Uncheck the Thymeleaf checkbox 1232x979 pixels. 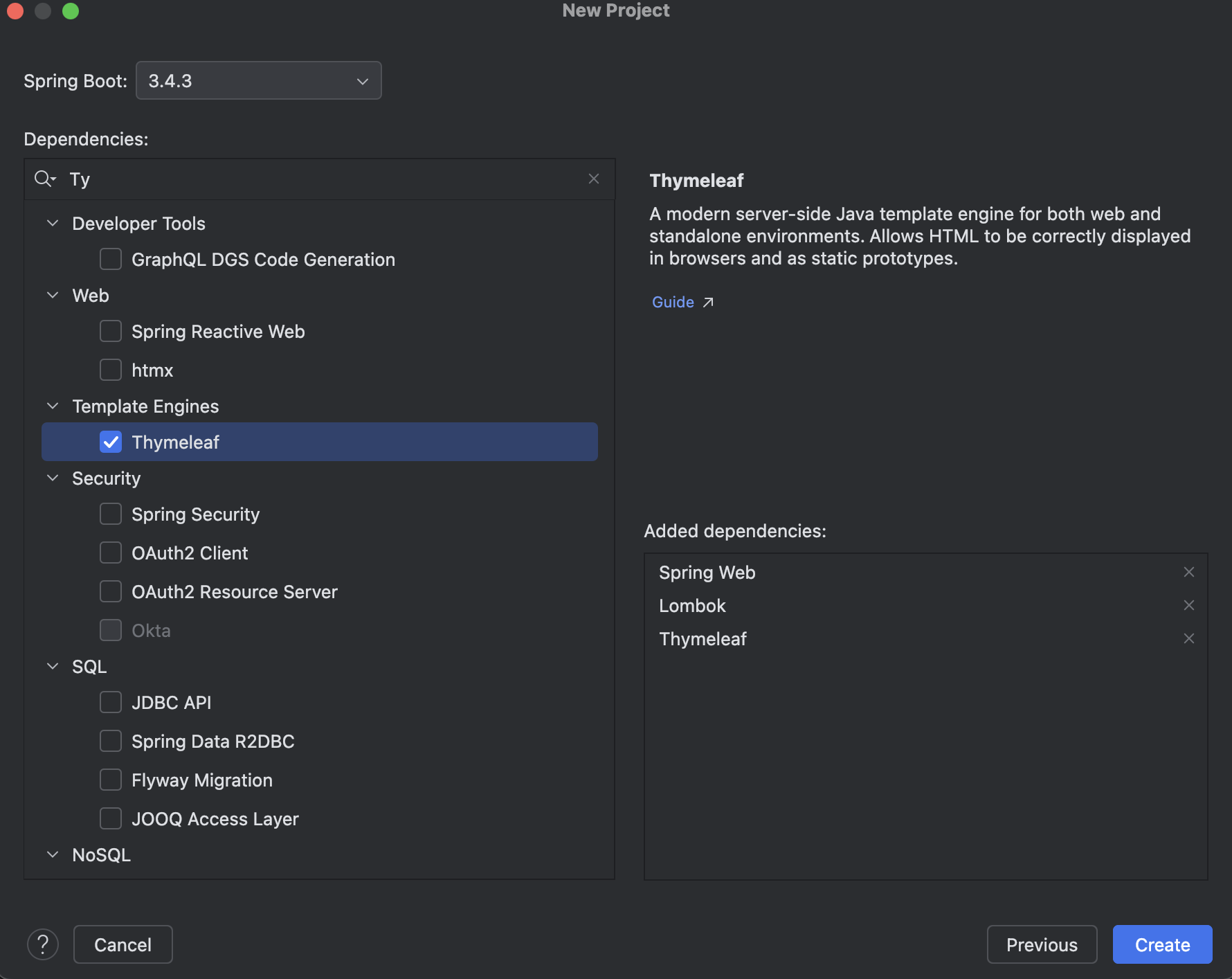coord(111,442)
